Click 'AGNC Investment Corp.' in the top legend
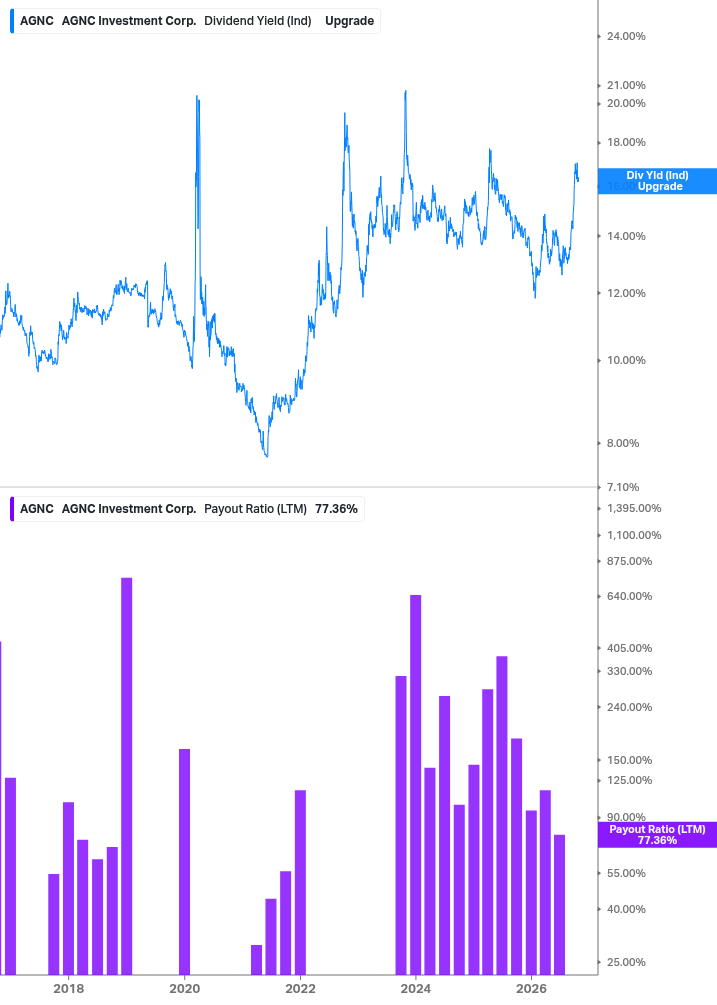Viewport: 717px width, 1005px height. (x=129, y=21)
